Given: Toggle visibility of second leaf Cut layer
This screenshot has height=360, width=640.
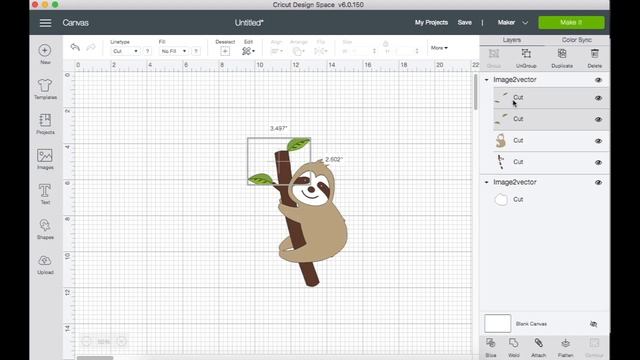Looking at the screenshot, I should tap(598, 120).
